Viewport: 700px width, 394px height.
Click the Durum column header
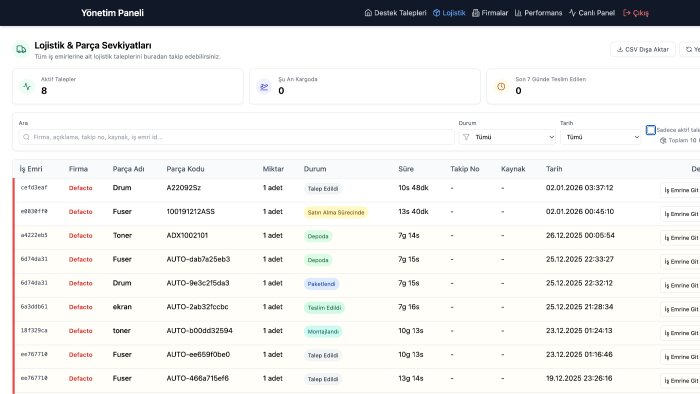[x=315, y=169]
